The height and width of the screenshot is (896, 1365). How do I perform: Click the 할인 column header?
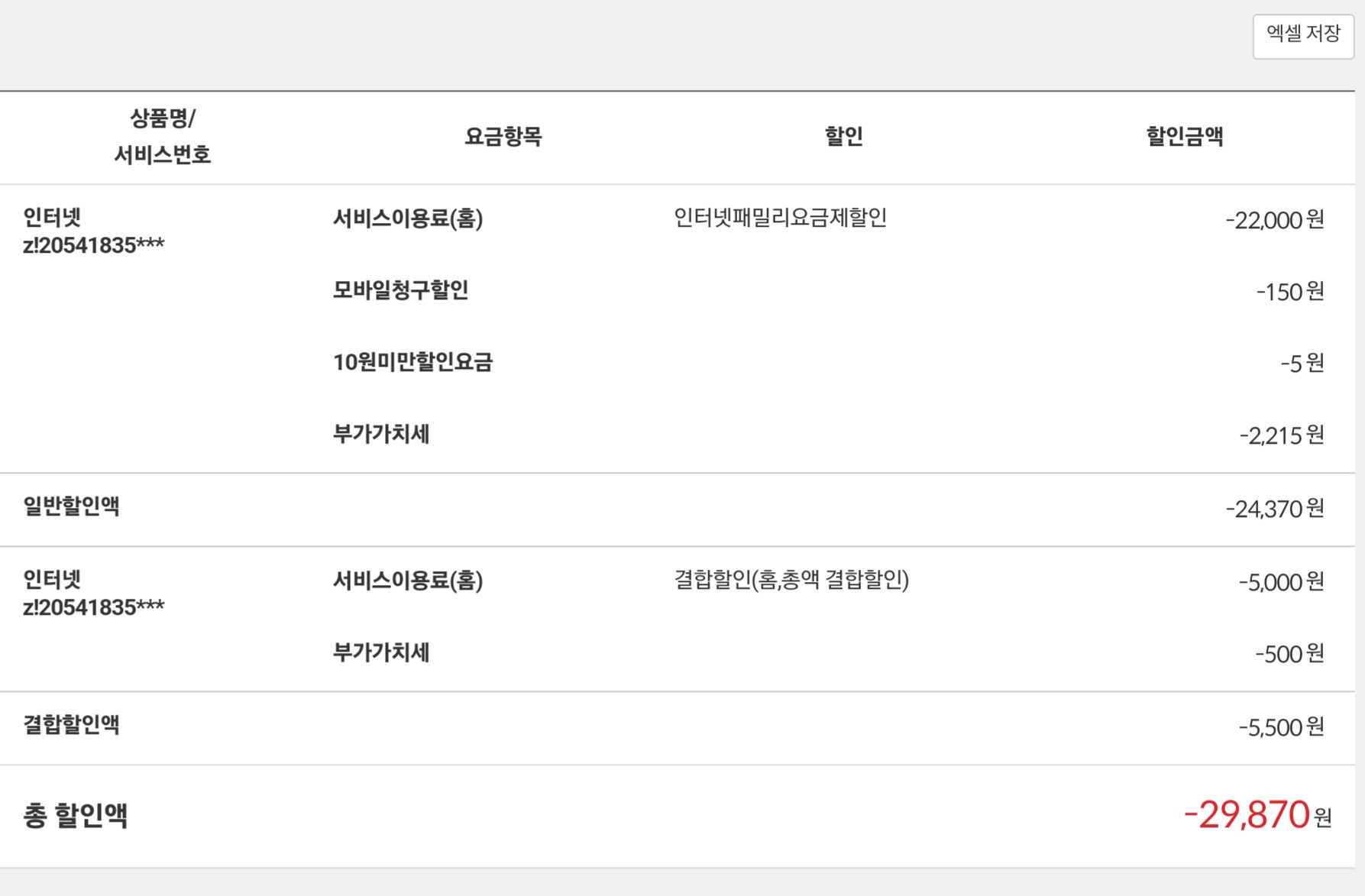pyautogui.click(x=844, y=137)
